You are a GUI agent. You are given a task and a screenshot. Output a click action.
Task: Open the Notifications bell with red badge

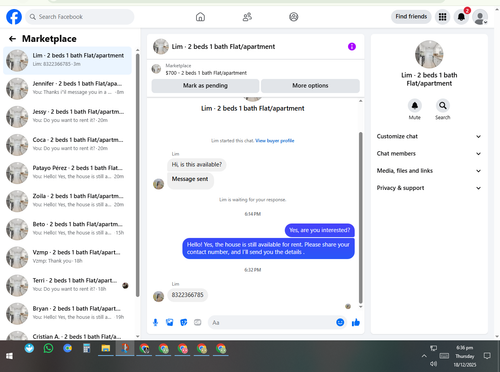click(x=461, y=17)
